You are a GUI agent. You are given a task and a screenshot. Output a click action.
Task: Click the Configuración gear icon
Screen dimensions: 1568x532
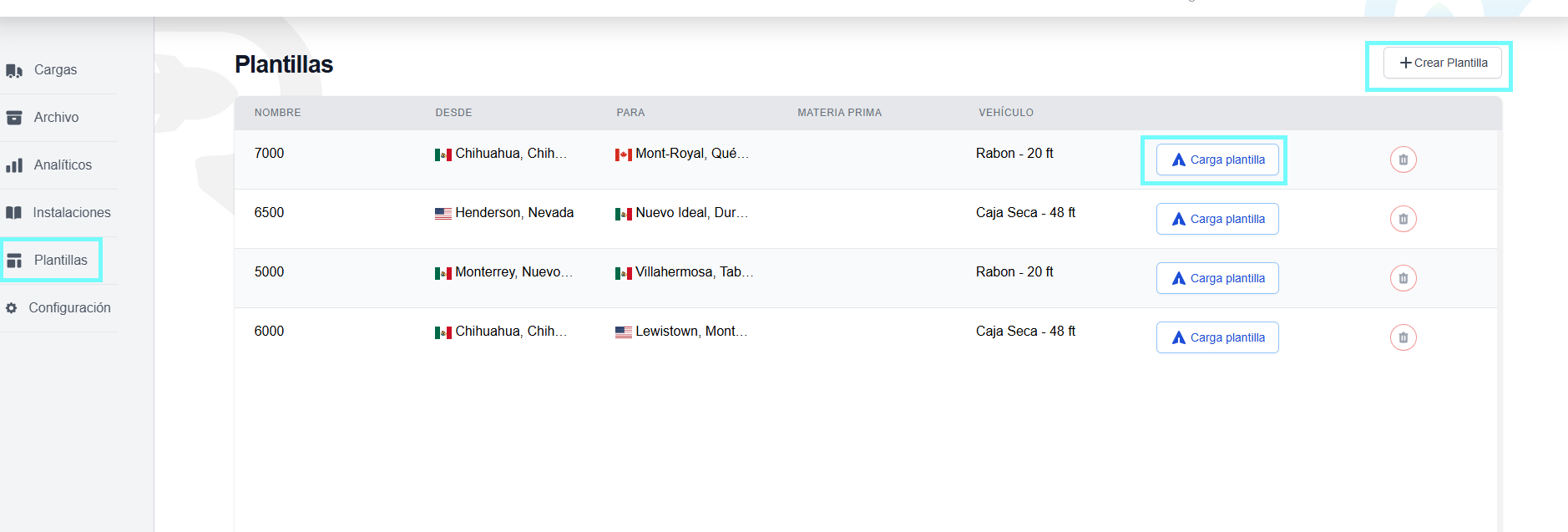(12, 308)
